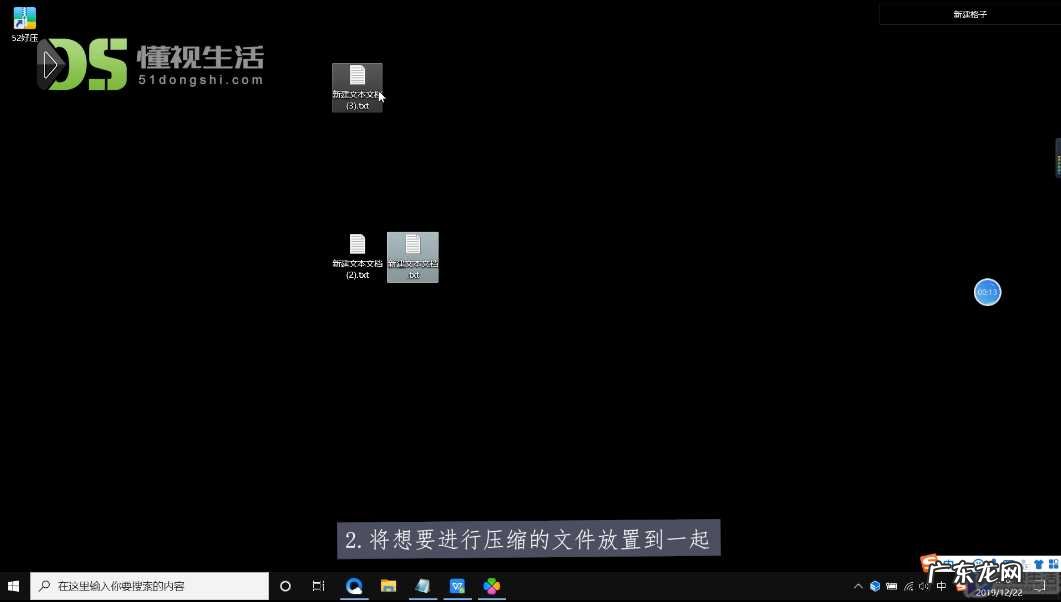Expand the hidden system tray icons
The image size is (1061, 602).
click(x=857, y=586)
